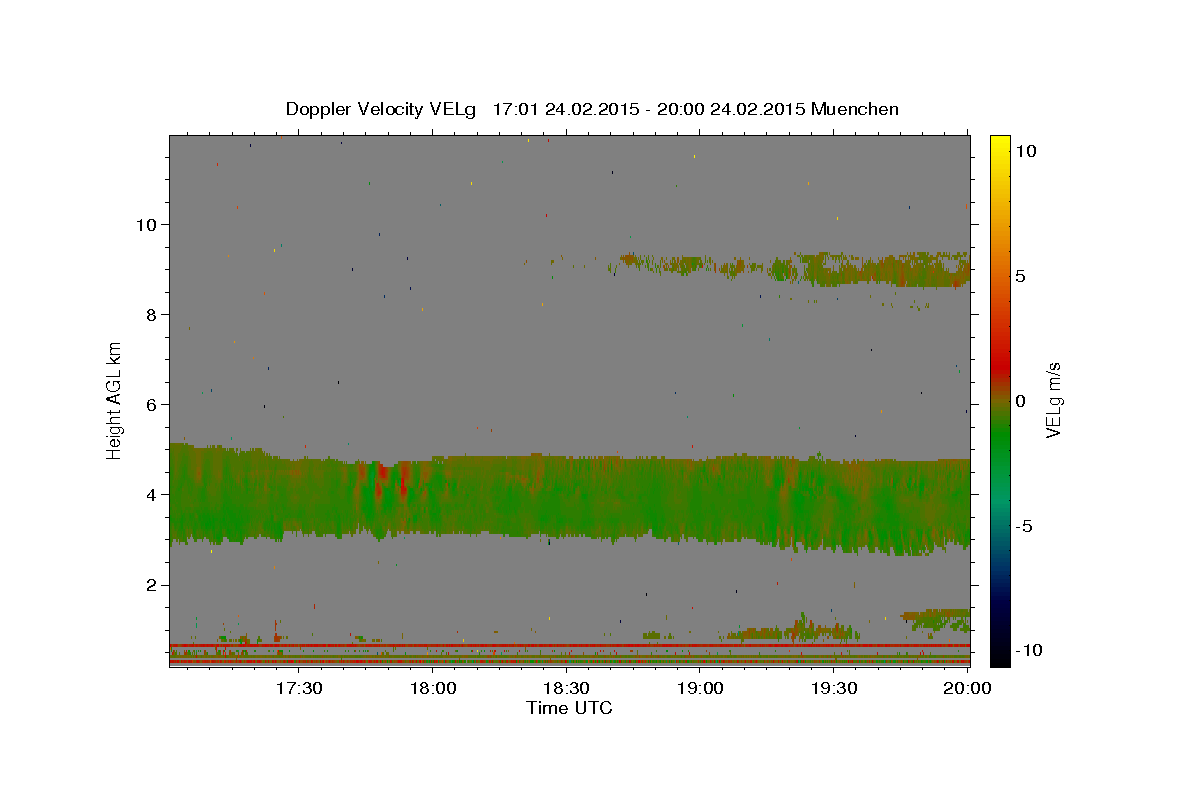Click the 19:00 time tick label
The height and width of the screenshot is (800, 1200).
(x=700, y=689)
